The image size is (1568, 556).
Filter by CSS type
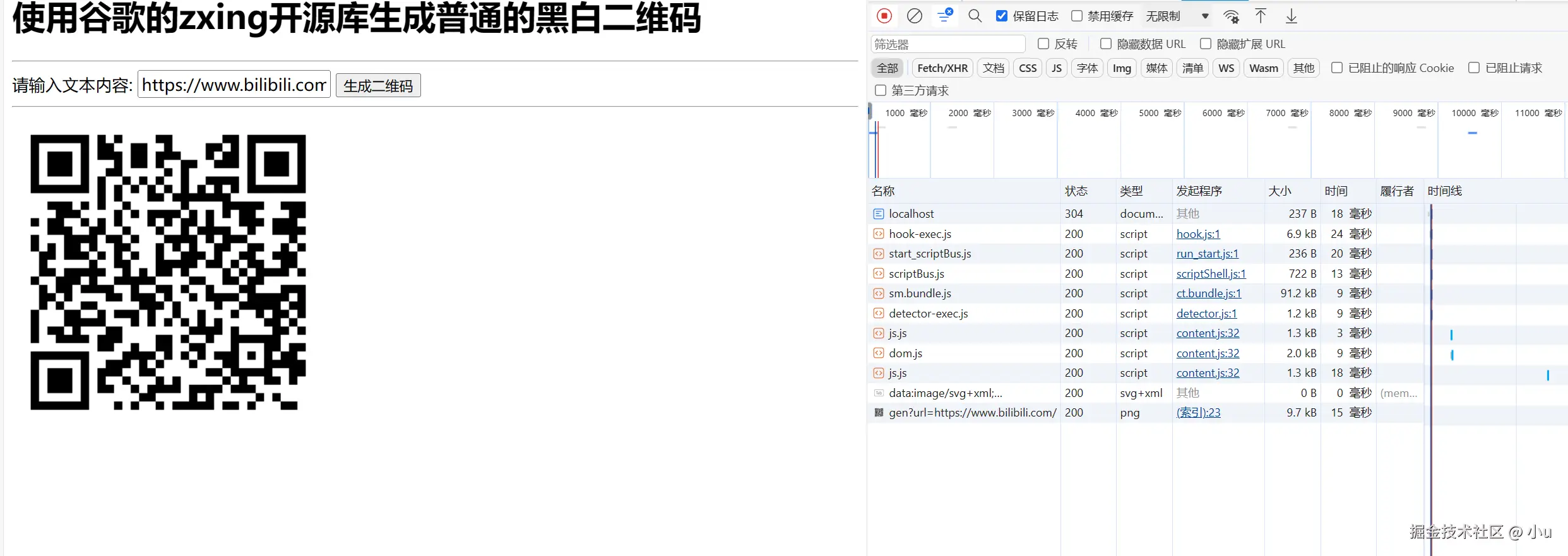(1028, 68)
